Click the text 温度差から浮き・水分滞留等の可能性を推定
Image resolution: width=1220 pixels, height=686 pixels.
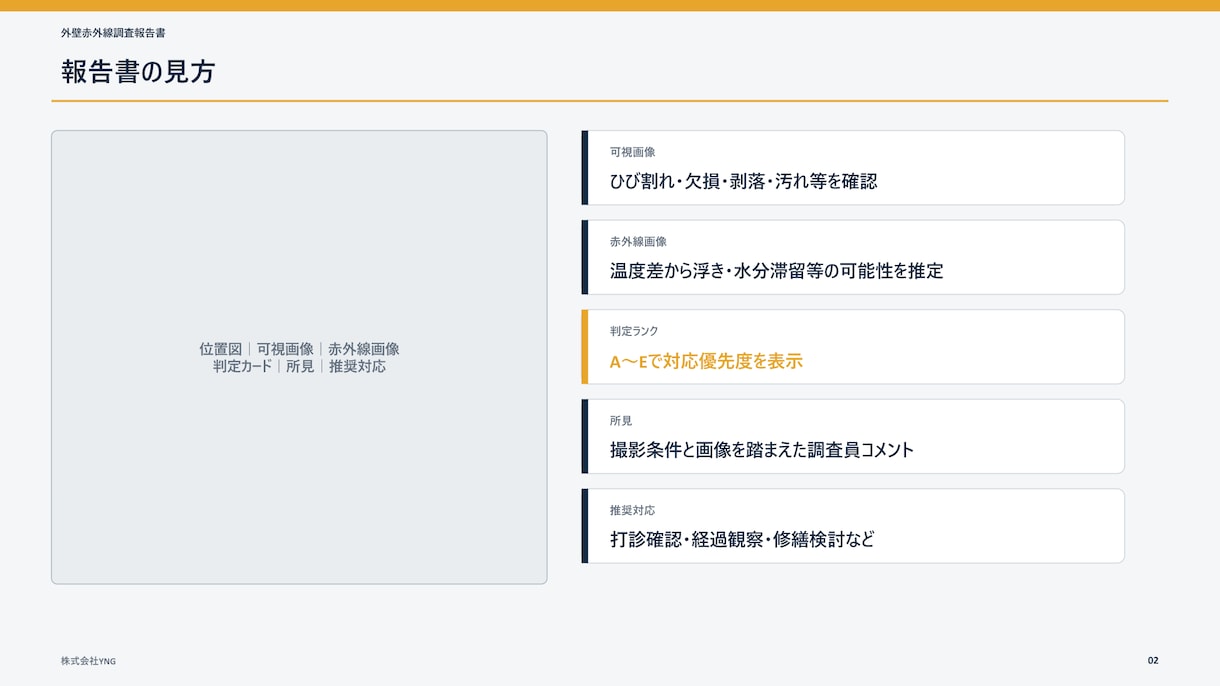pos(776,271)
